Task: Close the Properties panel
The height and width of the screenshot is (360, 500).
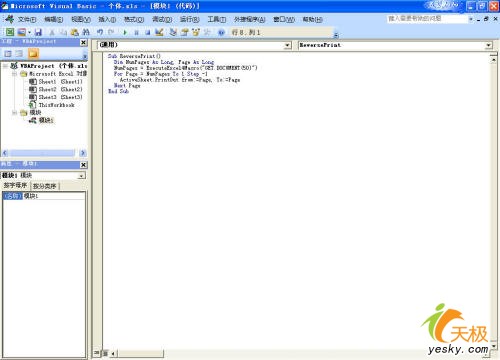Action: pyautogui.click(x=83, y=165)
